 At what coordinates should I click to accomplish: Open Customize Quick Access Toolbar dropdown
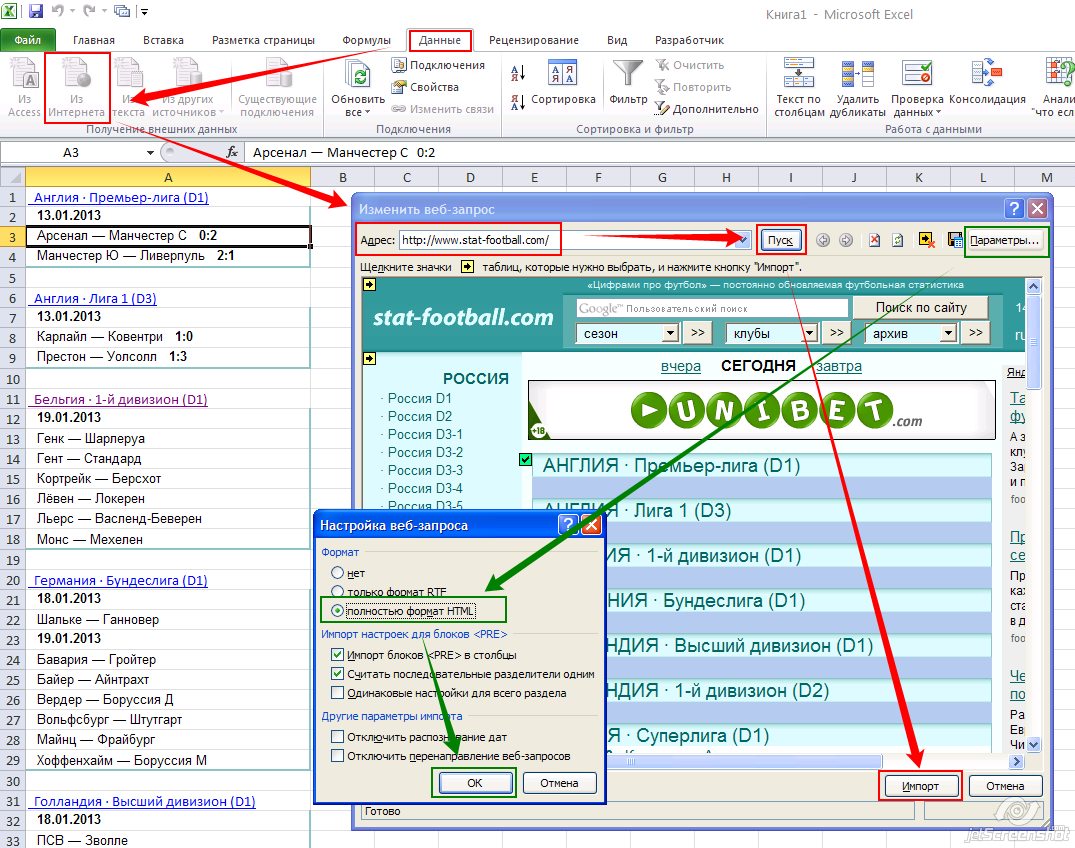pos(145,11)
